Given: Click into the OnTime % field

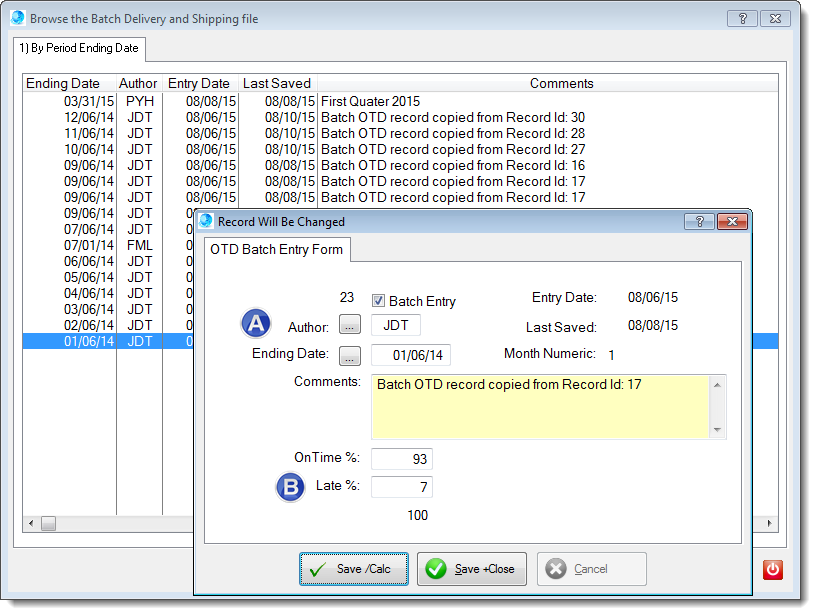Looking at the screenshot, I should point(401,459).
